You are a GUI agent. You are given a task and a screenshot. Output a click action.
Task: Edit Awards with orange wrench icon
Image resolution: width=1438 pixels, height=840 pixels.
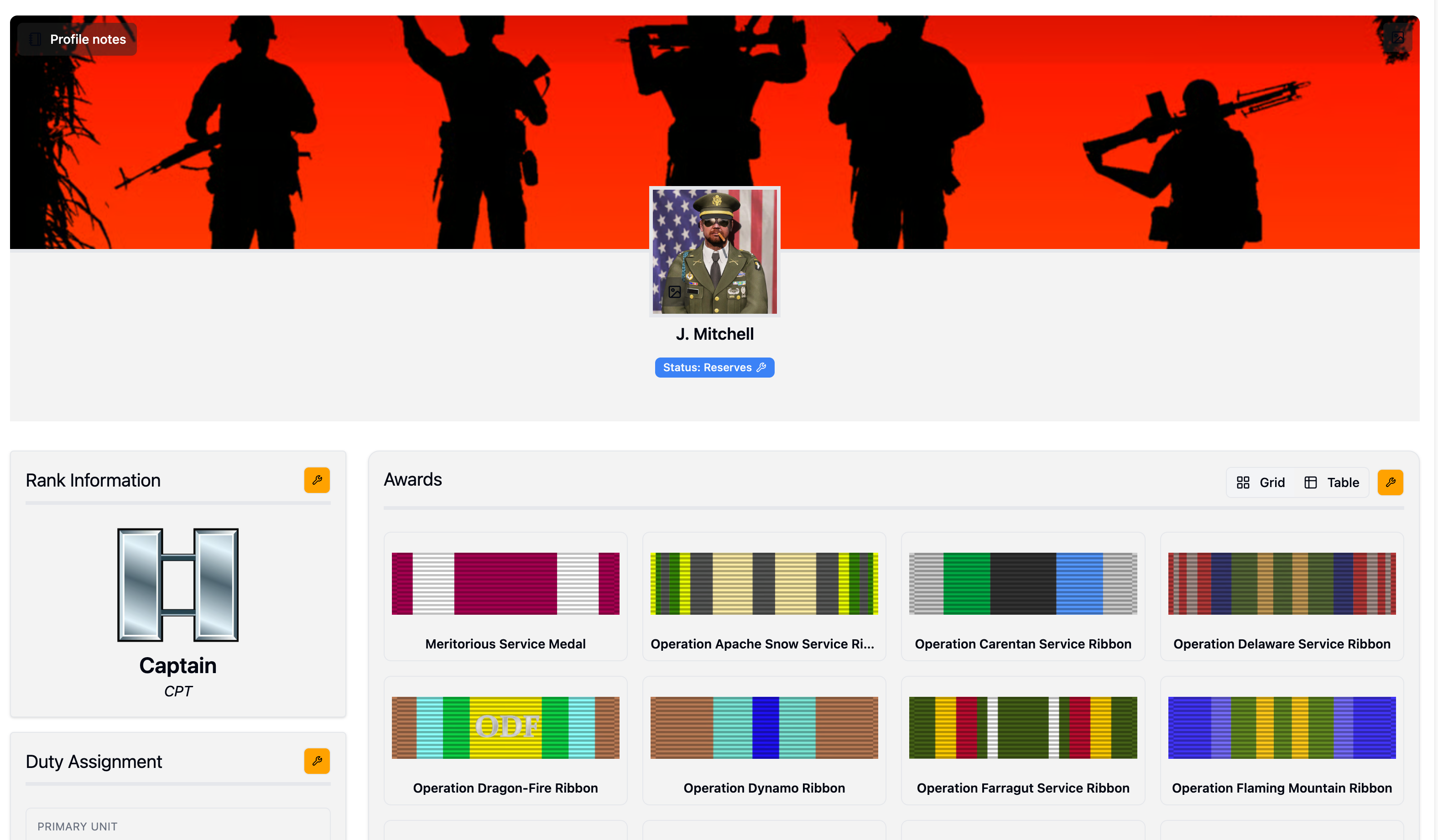[1390, 482]
